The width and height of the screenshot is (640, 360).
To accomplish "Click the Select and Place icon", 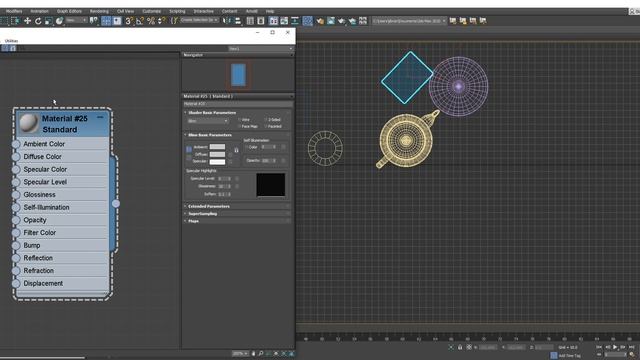I will tap(60, 20).
